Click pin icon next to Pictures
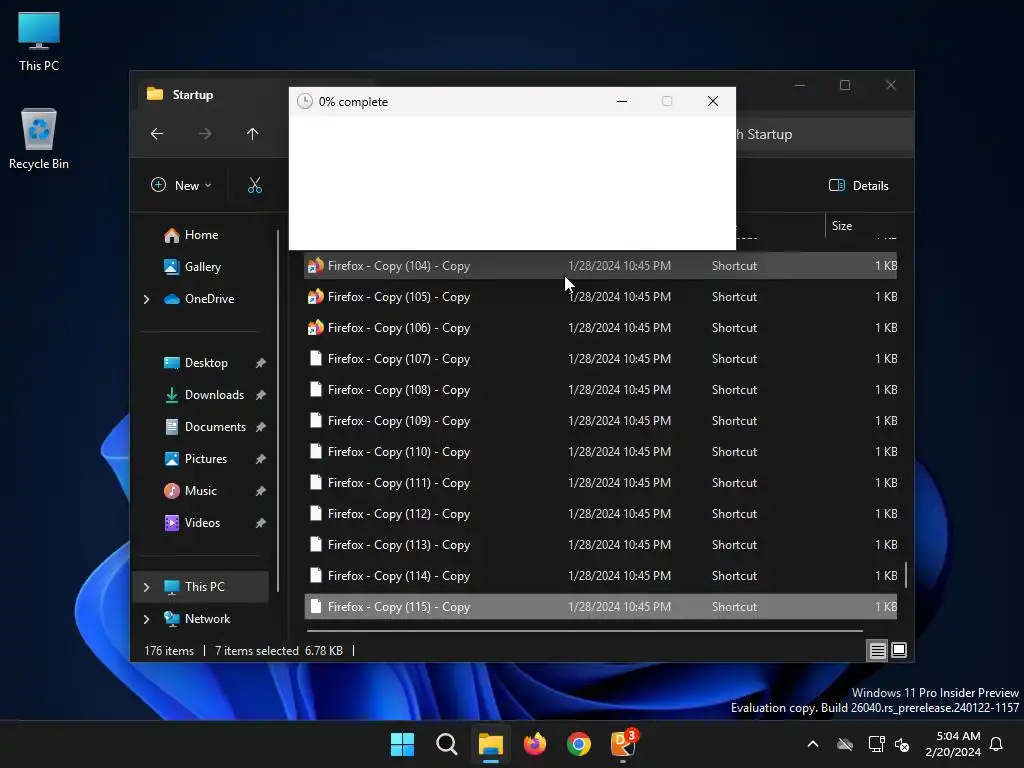This screenshot has height=768, width=1024. point(261,459)
